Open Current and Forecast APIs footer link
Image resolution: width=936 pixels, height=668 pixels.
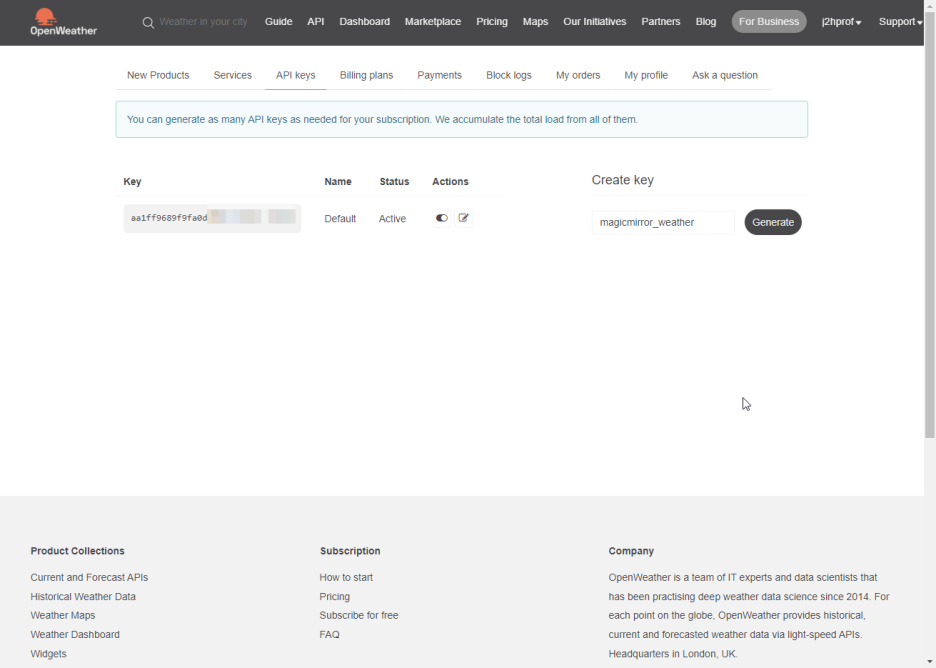tap(89, 577)
